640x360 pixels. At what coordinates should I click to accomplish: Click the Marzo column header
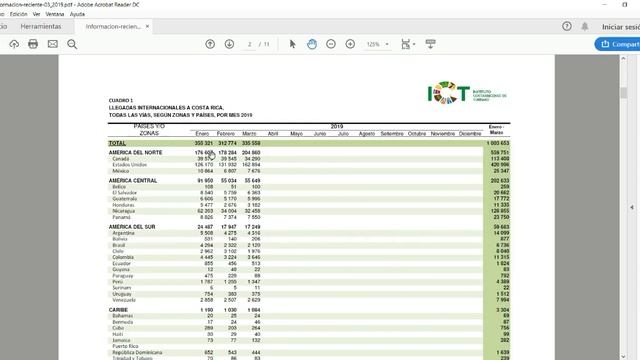pyautogui.click(x=249, y=133)
